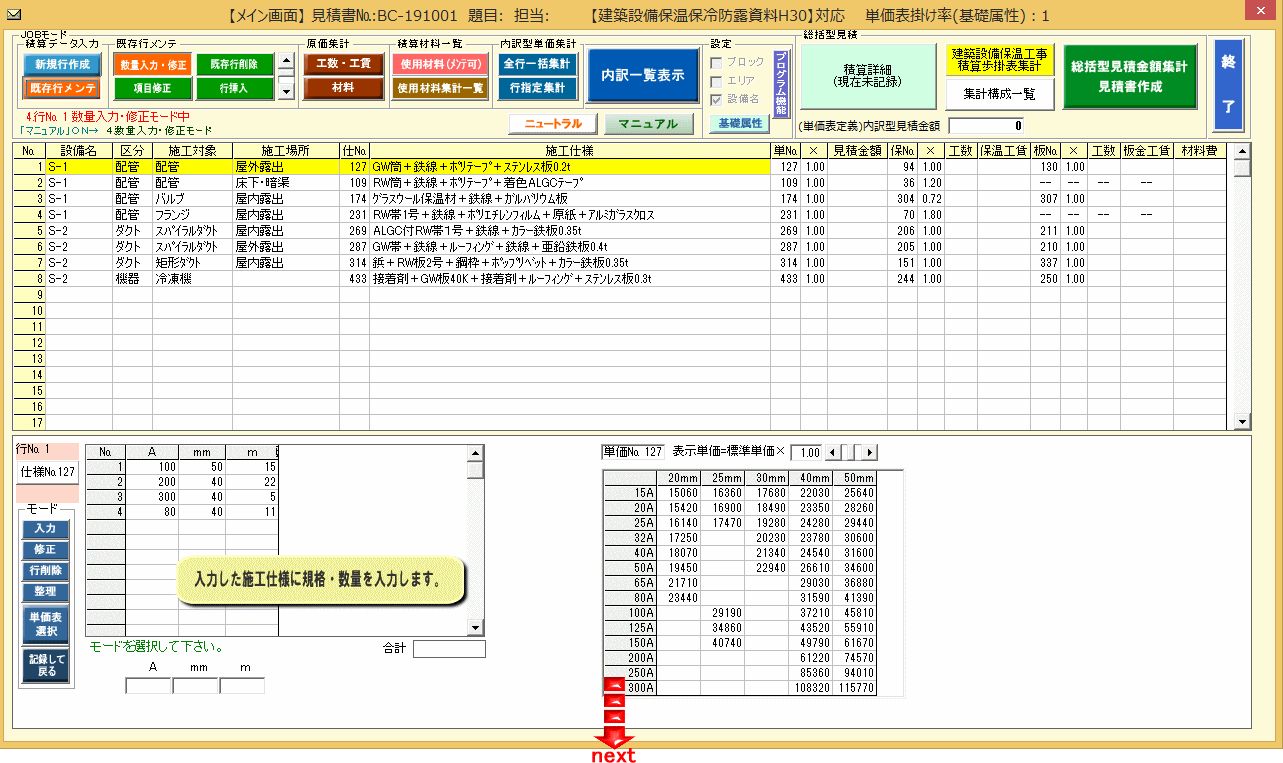Uncheck the 設備名 checkbox
This screenshot has height=763, width=1283.
pos(716,99)
